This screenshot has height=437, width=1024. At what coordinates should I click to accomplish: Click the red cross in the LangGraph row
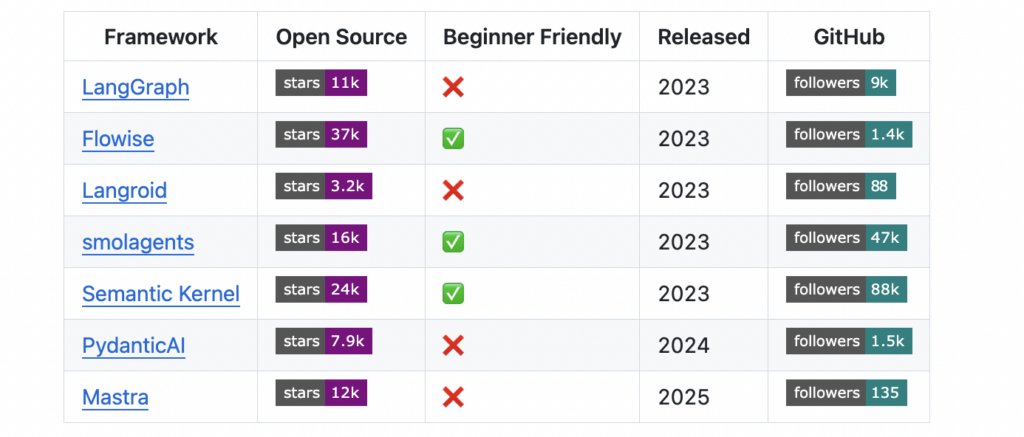(453, 87)
